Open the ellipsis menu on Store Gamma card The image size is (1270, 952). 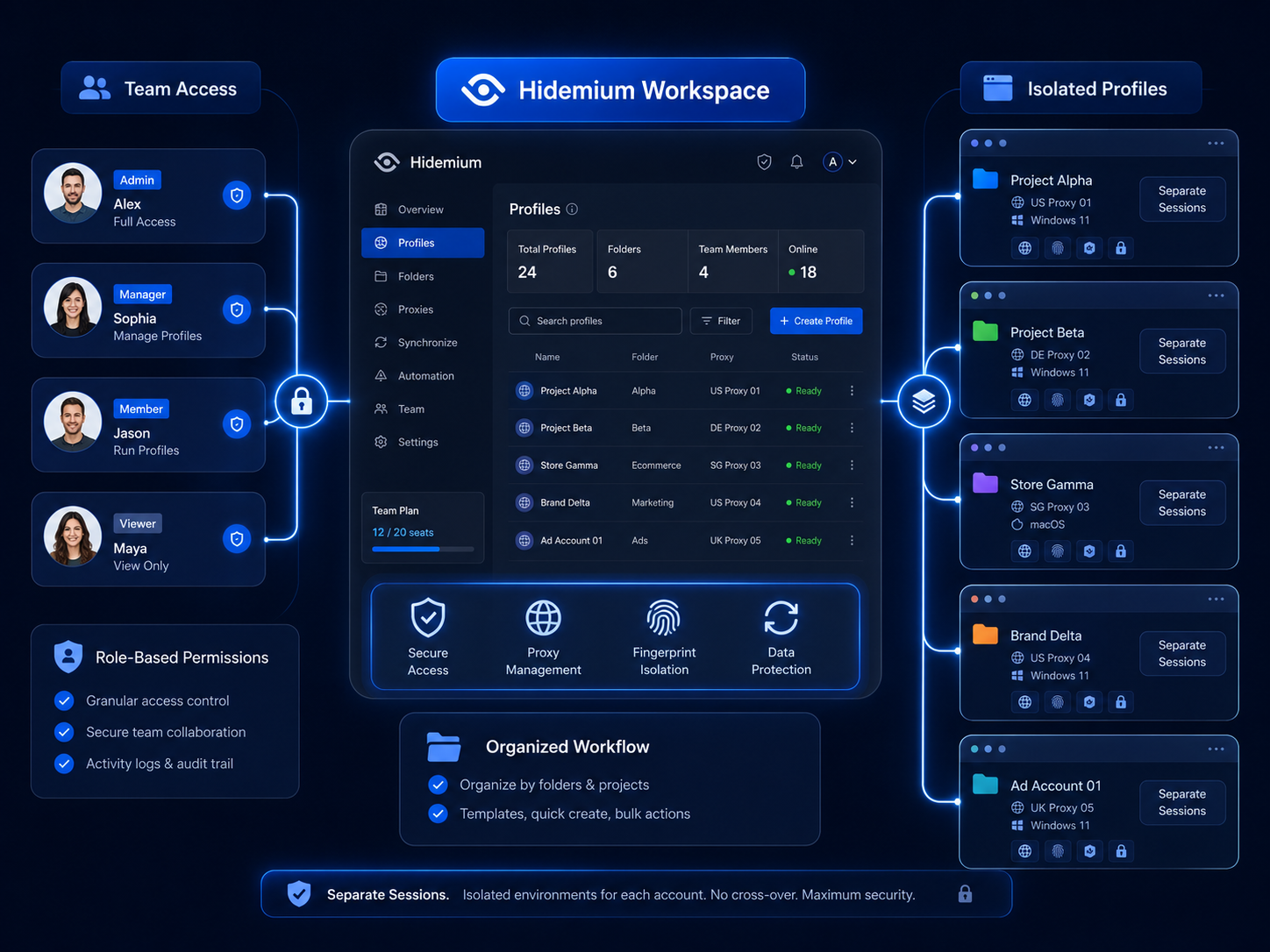[1216, 447]
